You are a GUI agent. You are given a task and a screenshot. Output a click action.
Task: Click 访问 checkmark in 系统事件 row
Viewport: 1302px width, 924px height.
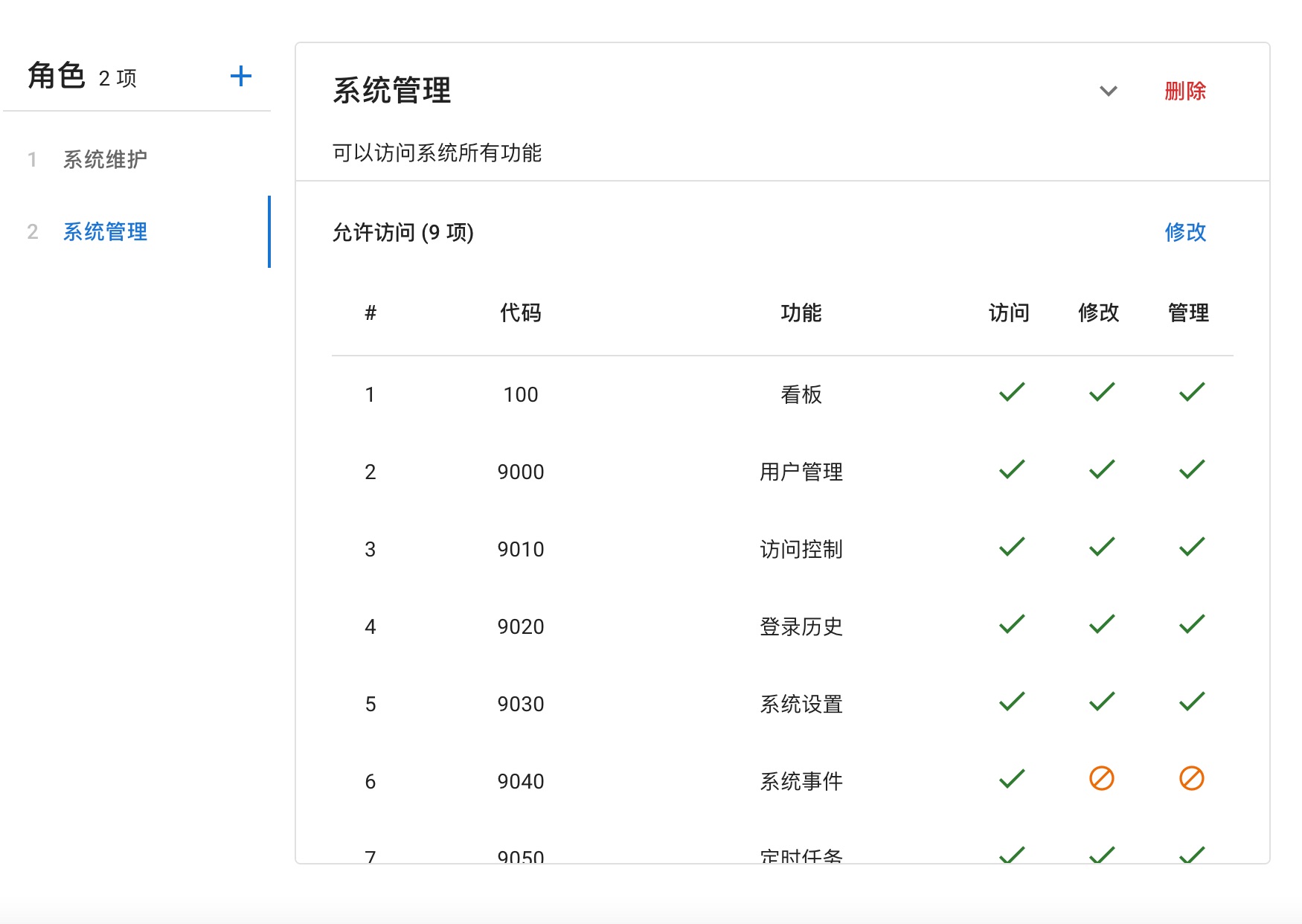[x=1012, y=779]
